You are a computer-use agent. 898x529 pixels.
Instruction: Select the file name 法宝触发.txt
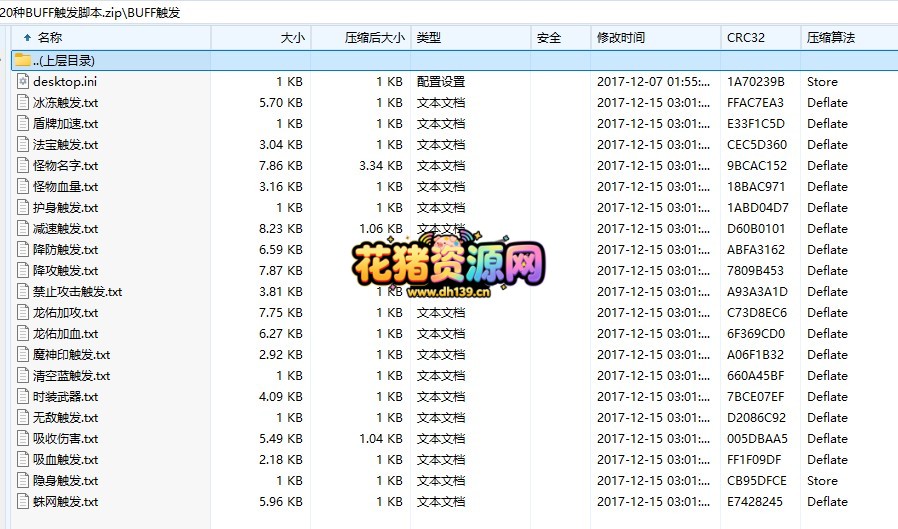65,145
